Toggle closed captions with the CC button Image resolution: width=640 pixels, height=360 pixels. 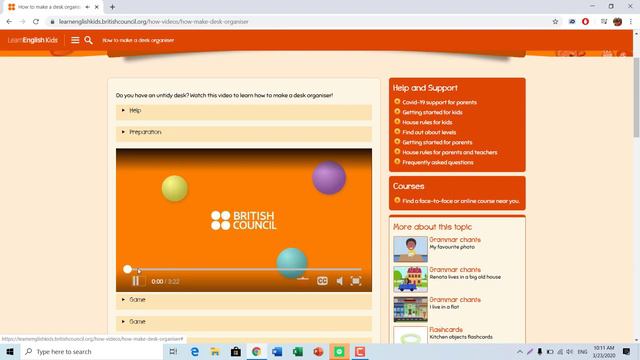point(322,281)
